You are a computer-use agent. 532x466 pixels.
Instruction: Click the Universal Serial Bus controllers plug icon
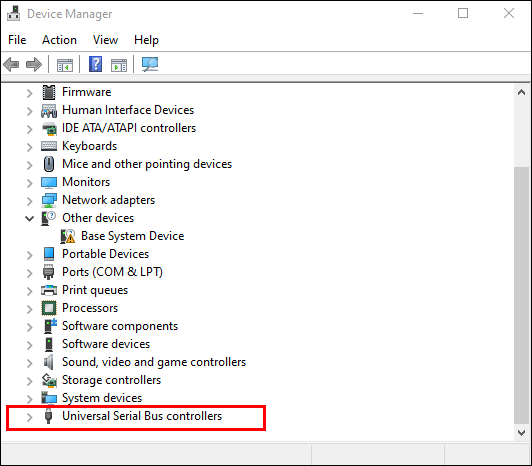[49, 416]
